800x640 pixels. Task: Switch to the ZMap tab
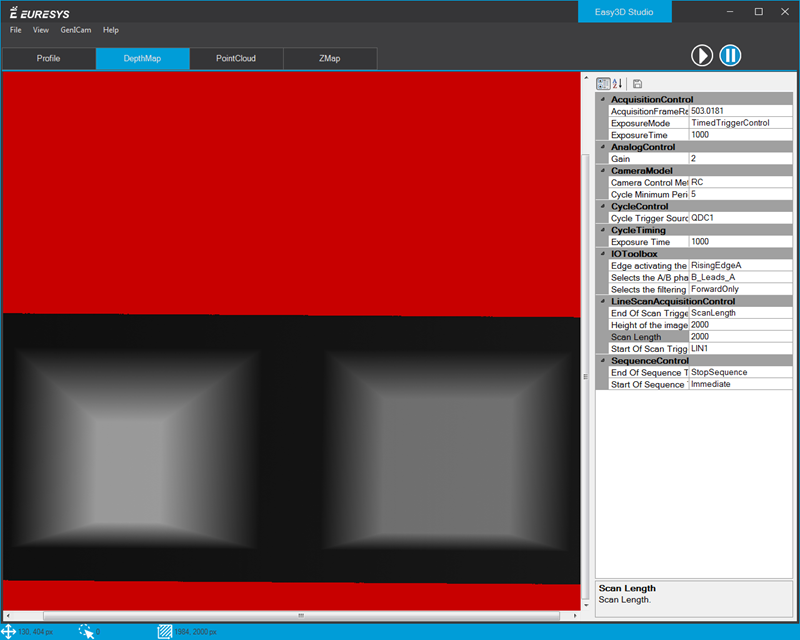tap(329, 58)
